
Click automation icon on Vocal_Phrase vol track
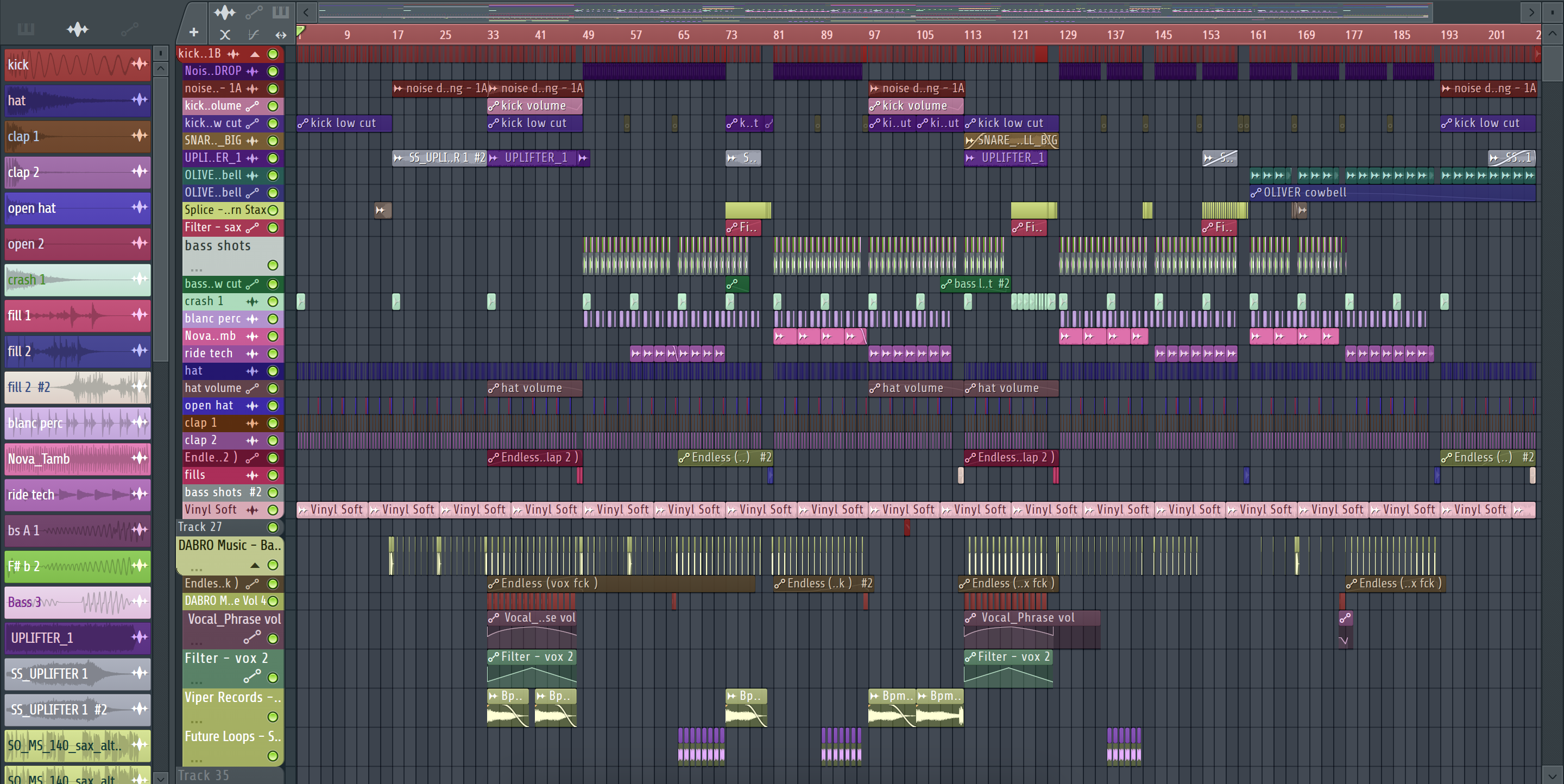[x=252, y=637]
